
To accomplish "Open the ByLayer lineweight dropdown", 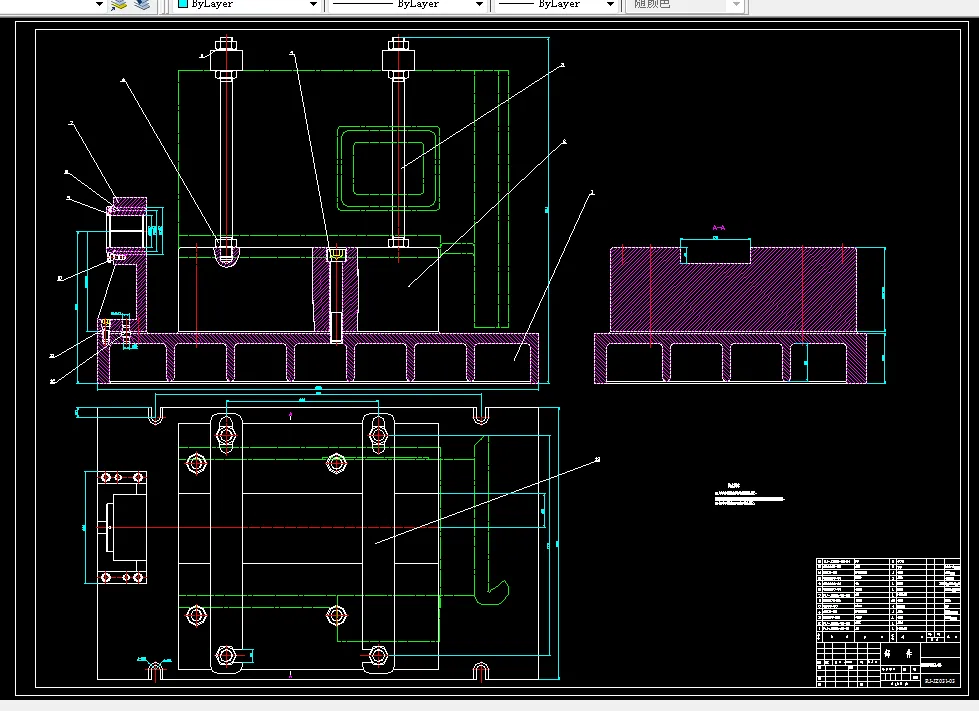I will 556,4.
